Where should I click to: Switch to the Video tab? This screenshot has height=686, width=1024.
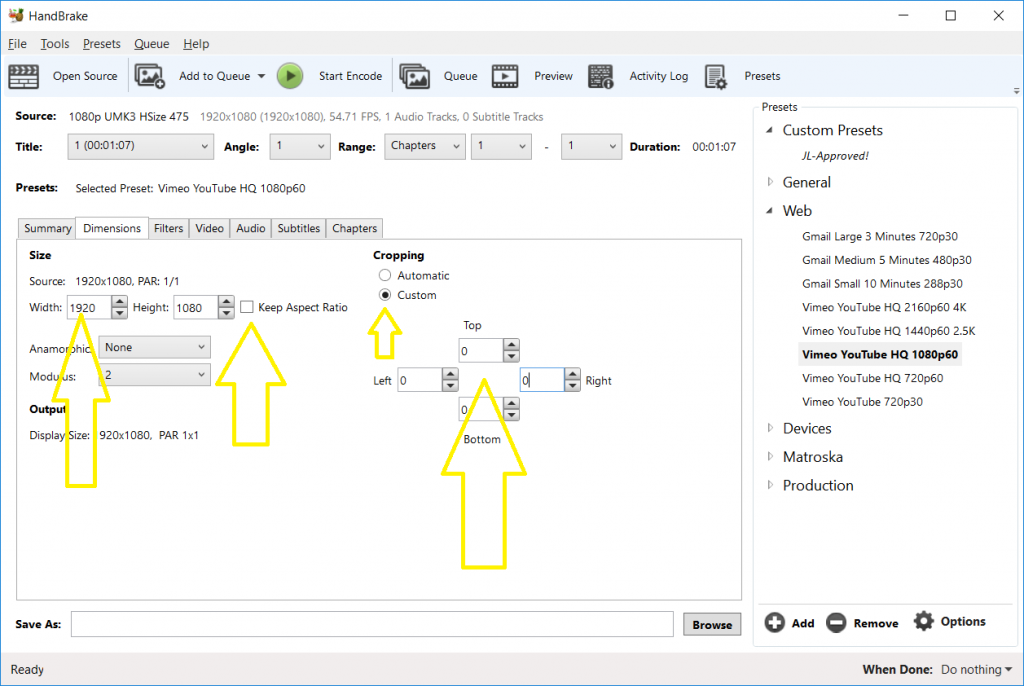point(210,228)
